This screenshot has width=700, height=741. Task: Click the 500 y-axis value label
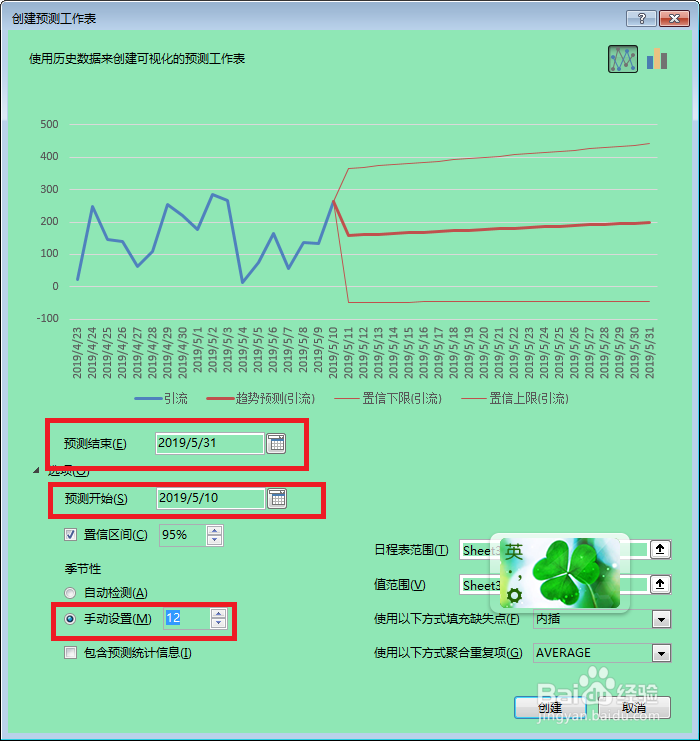[49, 124]
